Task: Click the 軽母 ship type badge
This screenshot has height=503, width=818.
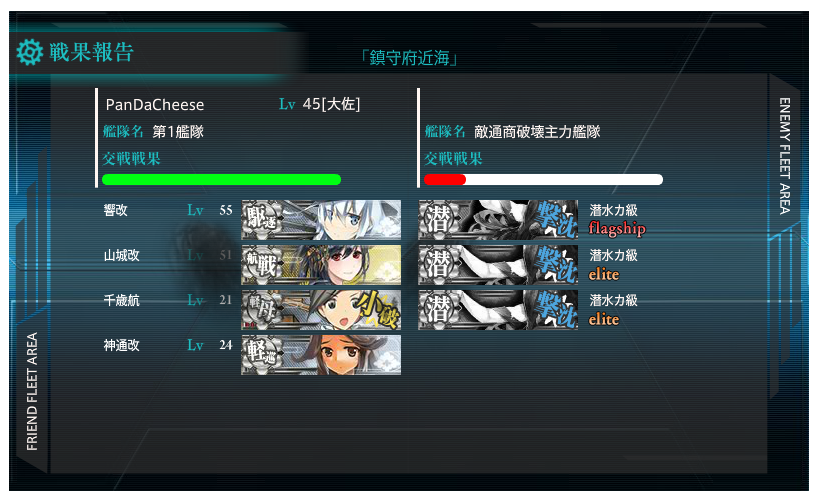Action: [x=262, y=310]
